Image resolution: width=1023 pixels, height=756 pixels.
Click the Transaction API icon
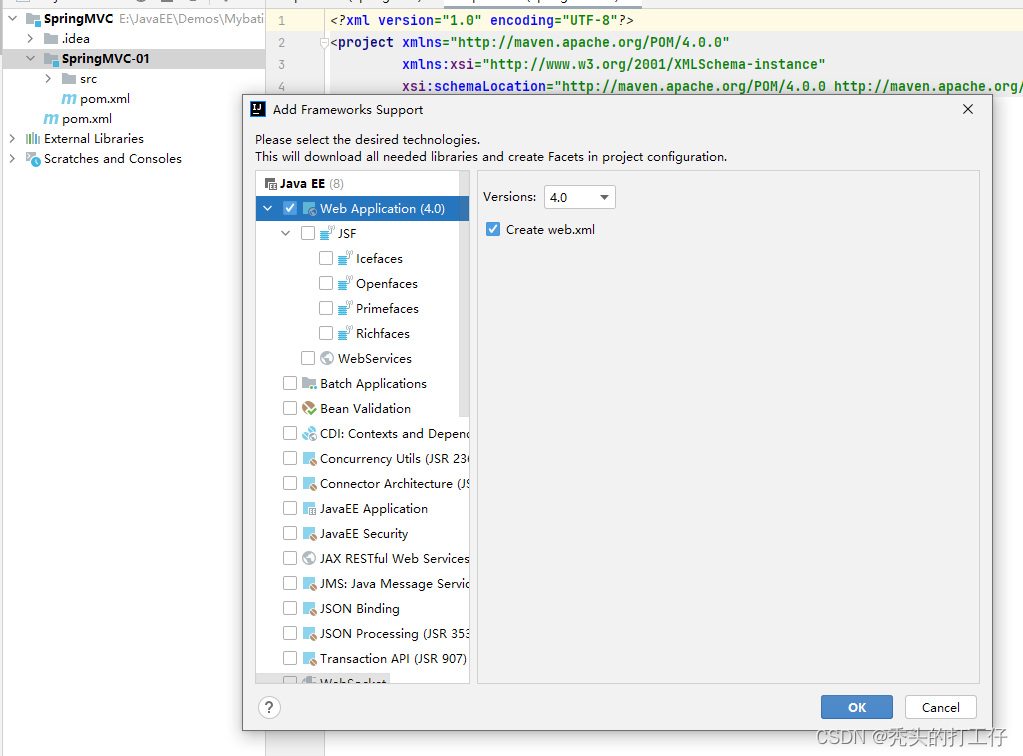pyautogui.click(x=310, y=658)
